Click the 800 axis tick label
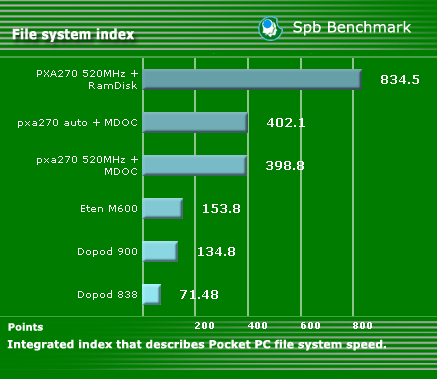The image size is (437, 379). [x=362, y=326]
